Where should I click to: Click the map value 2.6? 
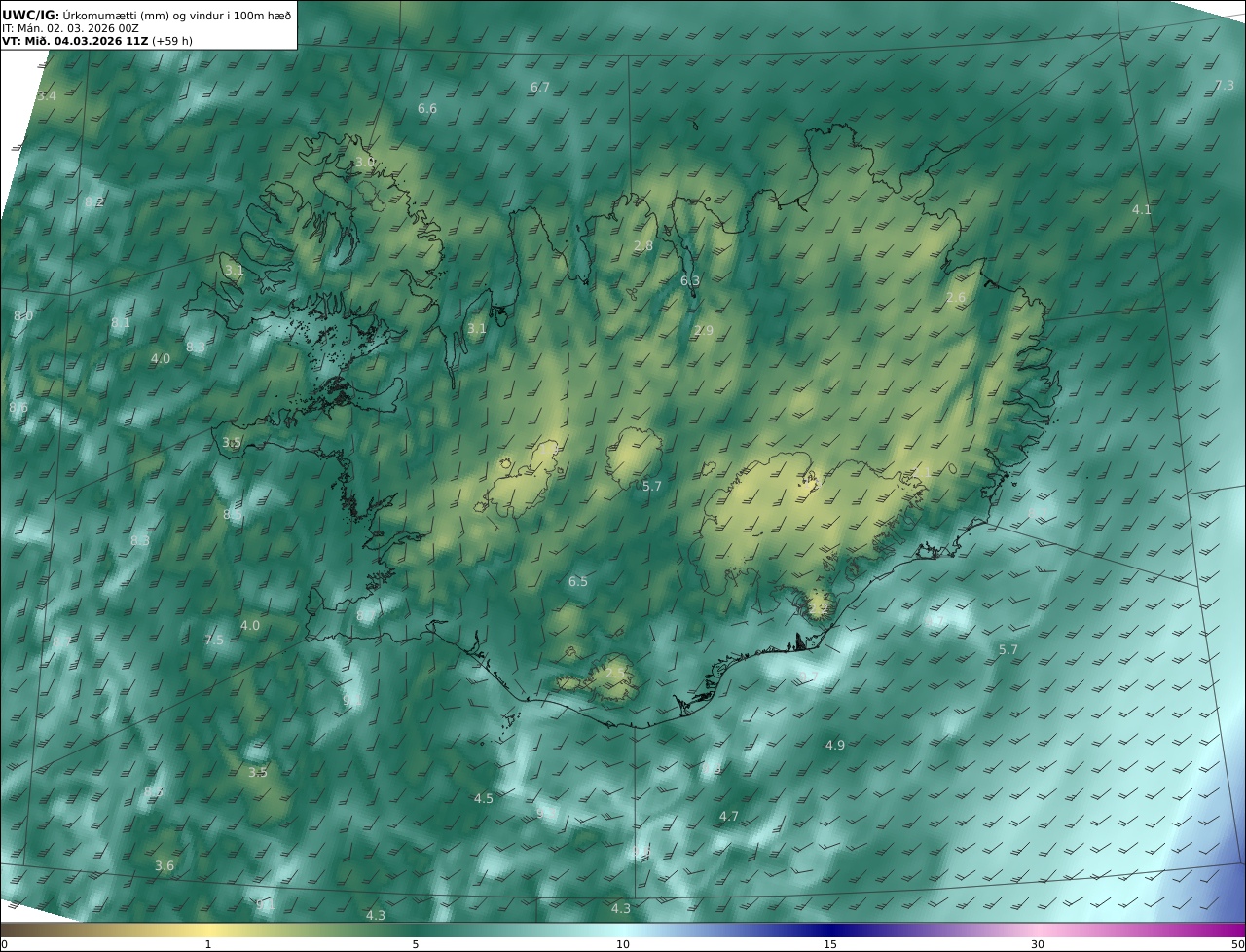pyautogui.click(x=957, y=298)
